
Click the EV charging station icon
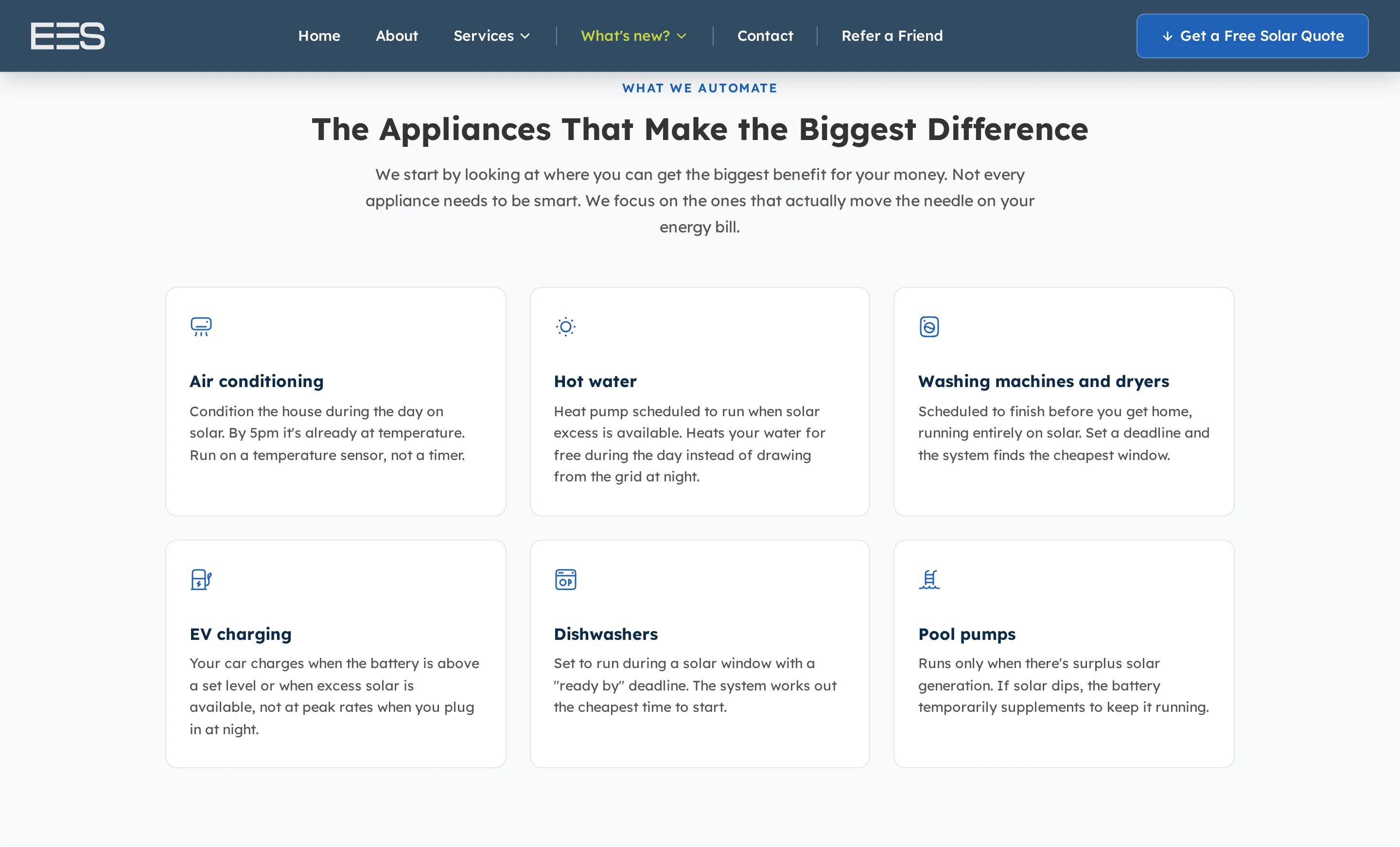click(201, 579)
